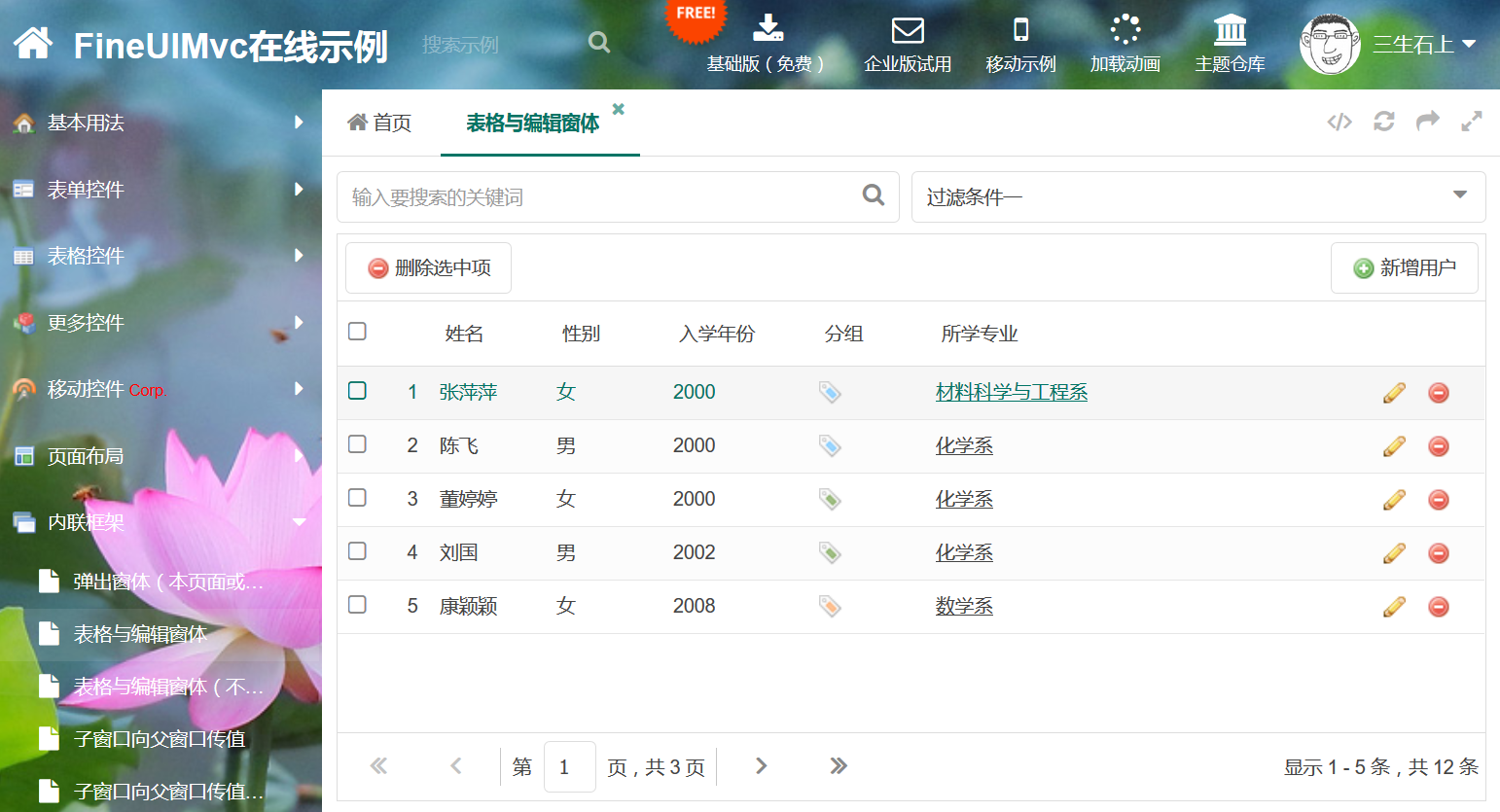Toggle the select-all header checkbox
1500x812 pixels.
(x=357, y=332)
